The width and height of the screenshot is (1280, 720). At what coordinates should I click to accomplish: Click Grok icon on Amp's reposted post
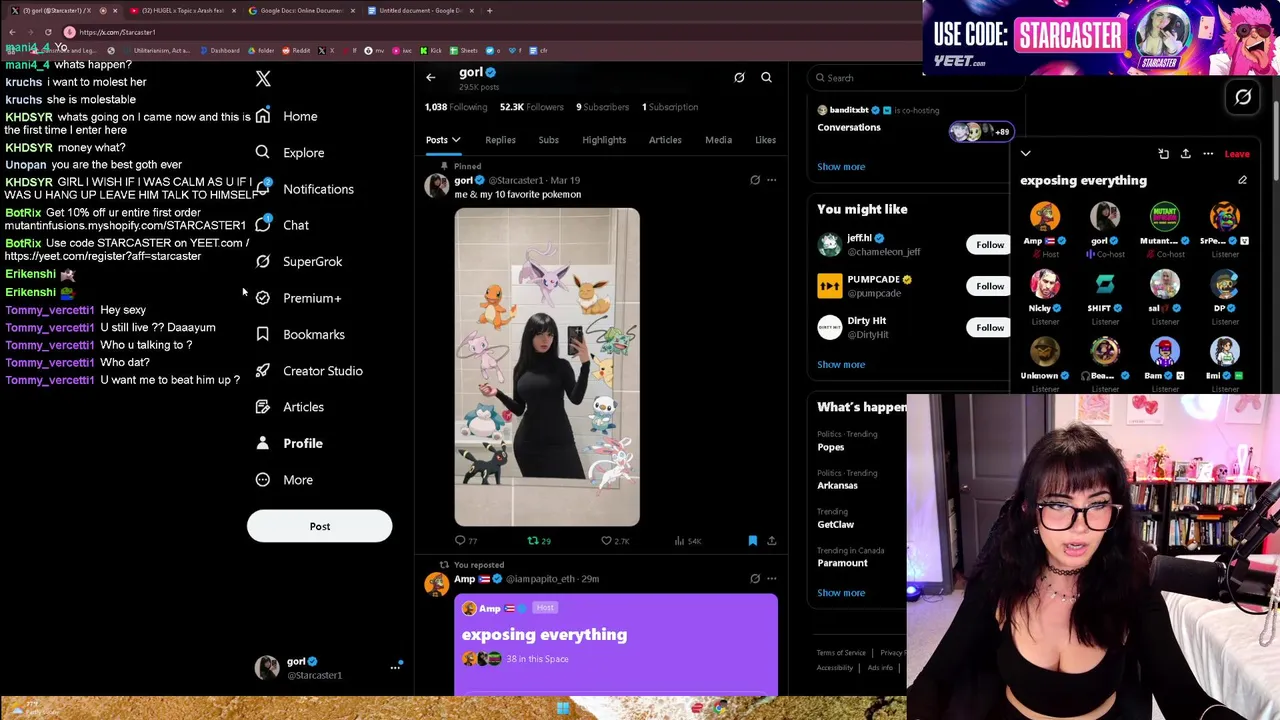tap(755, 579)
